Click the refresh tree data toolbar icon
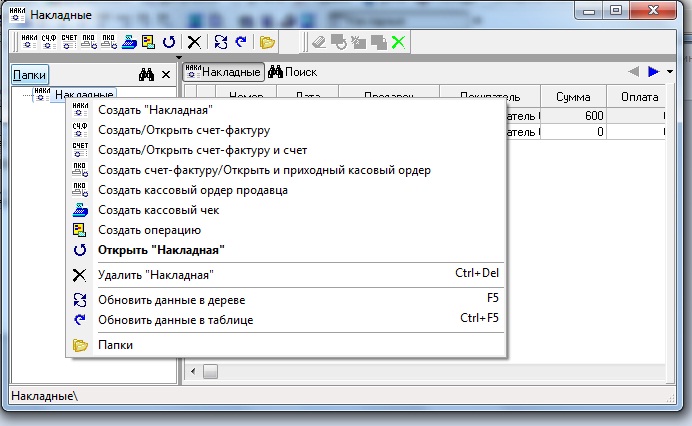 tap(221, 42)
